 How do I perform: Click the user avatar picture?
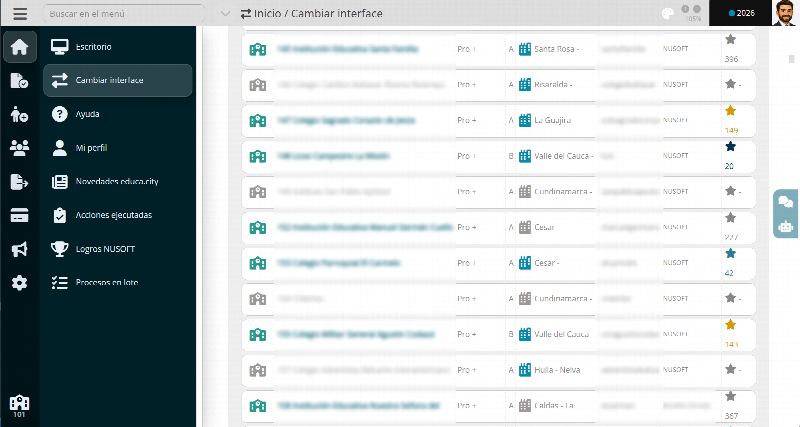click(x=784, y=13)
